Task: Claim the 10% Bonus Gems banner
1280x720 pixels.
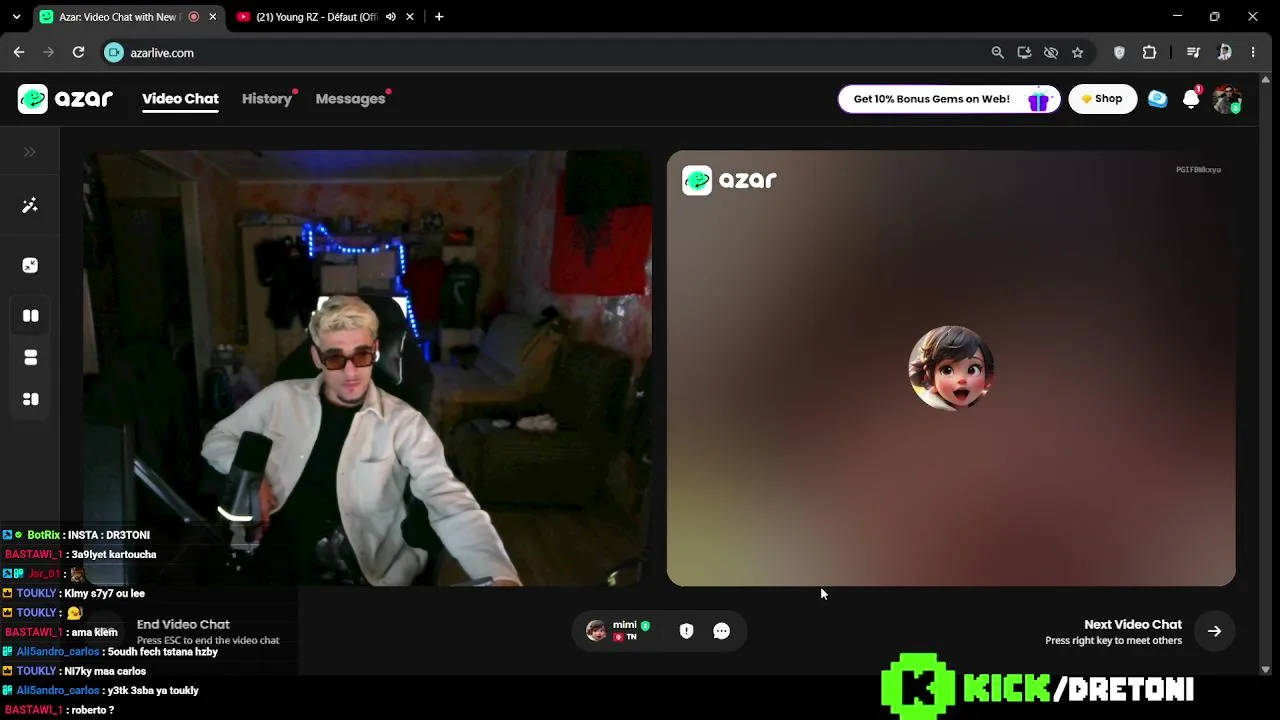Action: (948, 99)
